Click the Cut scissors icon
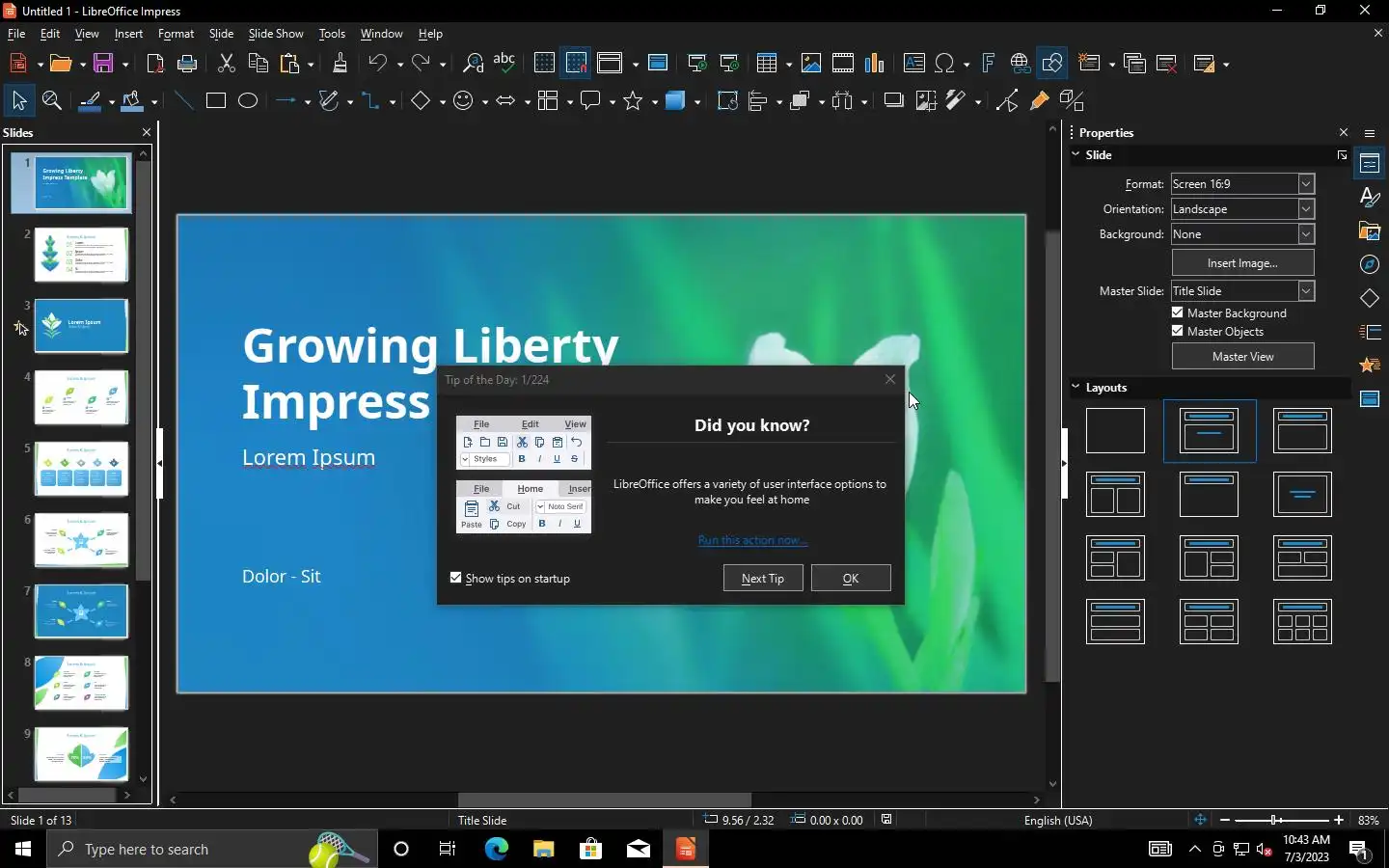Image resolution: width=1389 pixels, height=868 pixels. [227, 64]
